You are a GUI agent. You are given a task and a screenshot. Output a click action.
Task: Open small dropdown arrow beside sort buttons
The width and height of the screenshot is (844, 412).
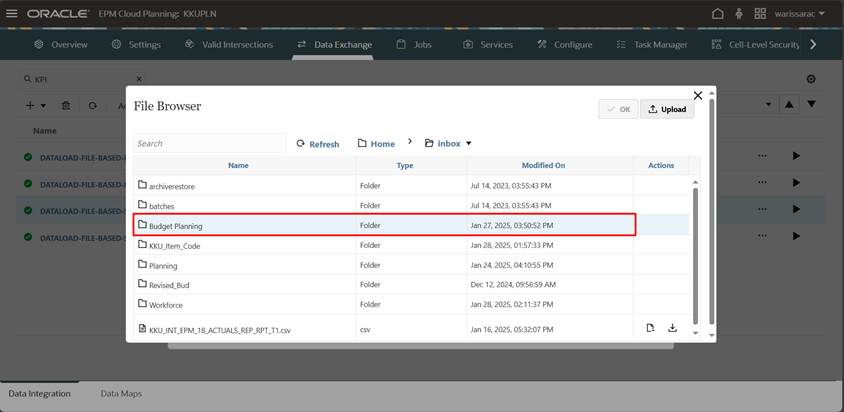click(769, 104)
